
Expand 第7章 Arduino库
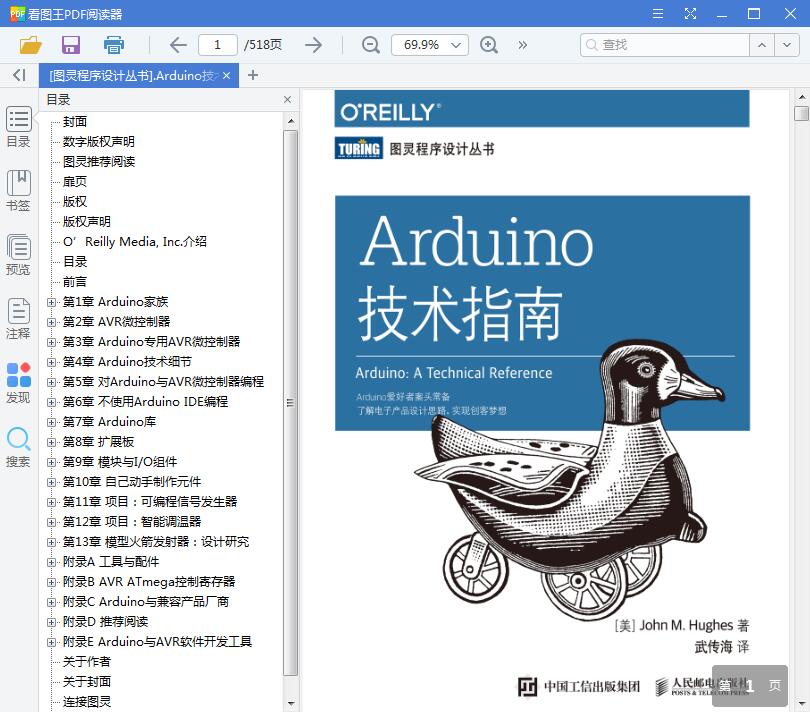[51, 422]
